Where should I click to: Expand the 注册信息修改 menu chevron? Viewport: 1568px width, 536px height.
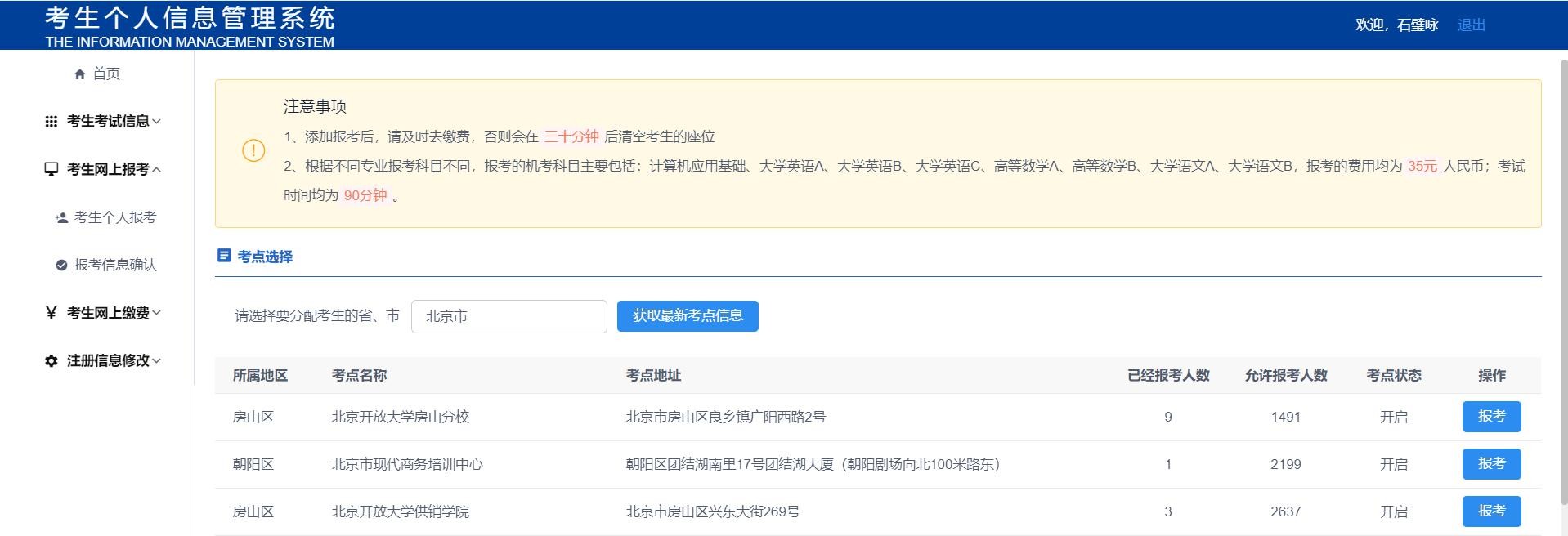[157, 360]
